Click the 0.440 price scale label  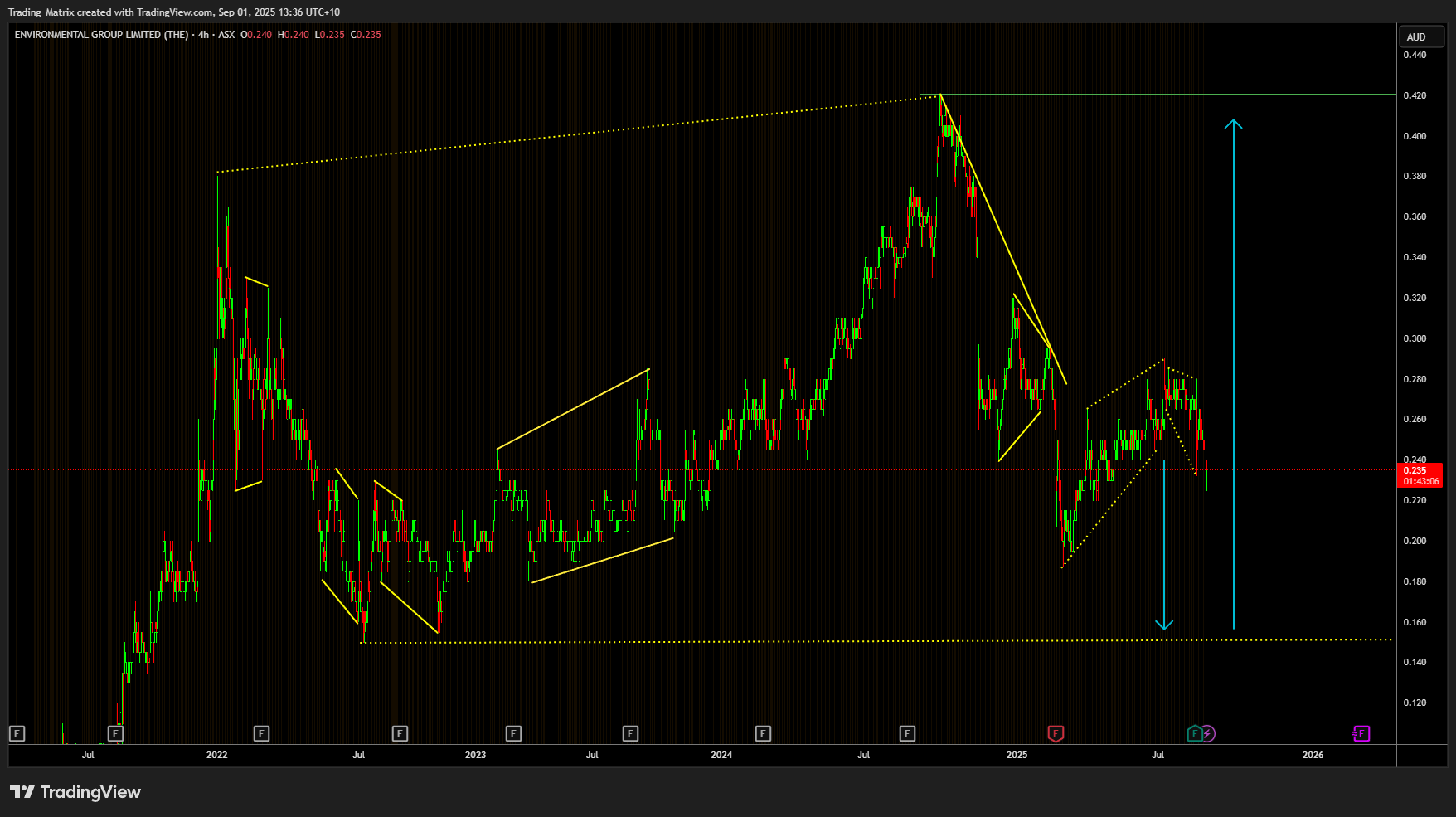(x=1415, y=55)
